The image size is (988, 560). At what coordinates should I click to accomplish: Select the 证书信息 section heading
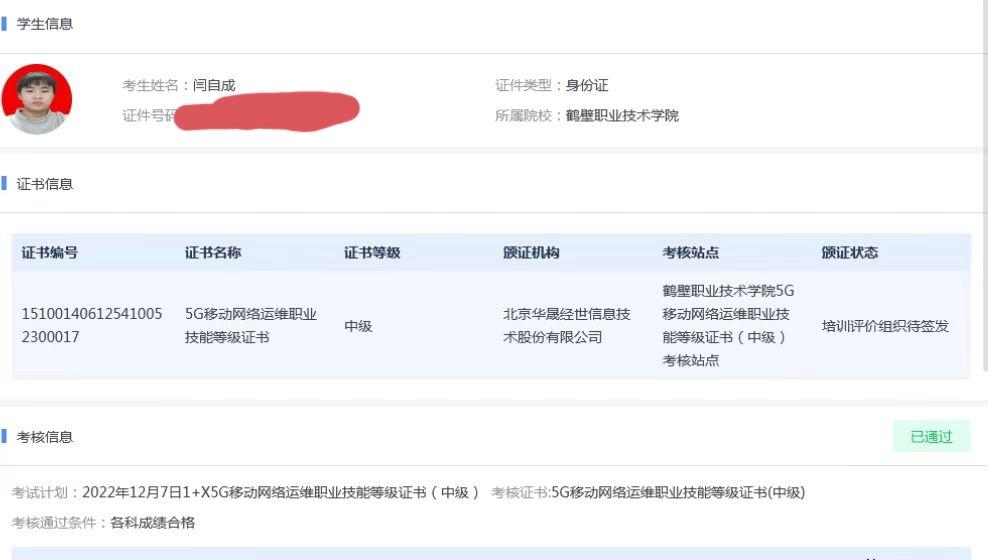45,184
